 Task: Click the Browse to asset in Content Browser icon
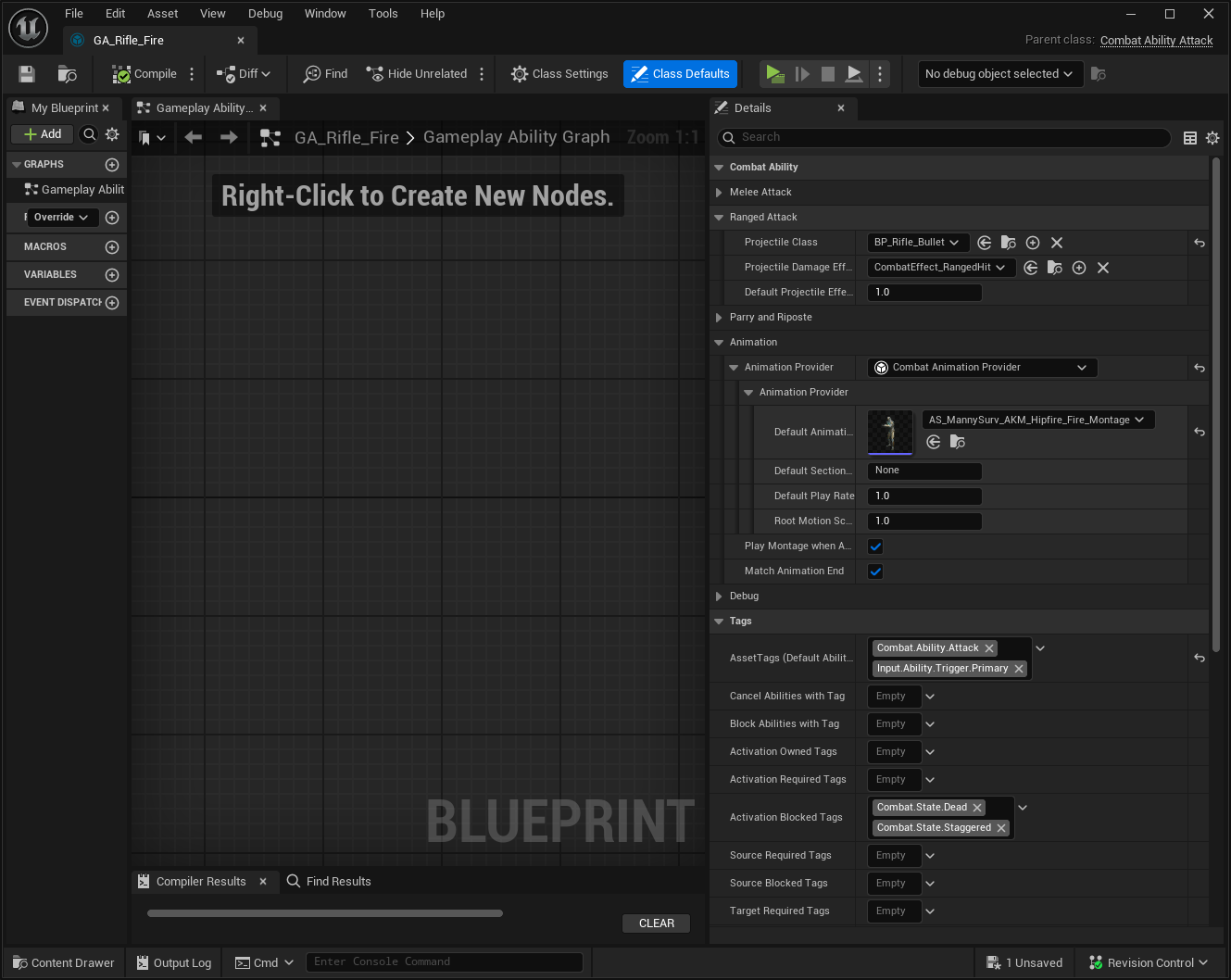click(x=67, y=74)
